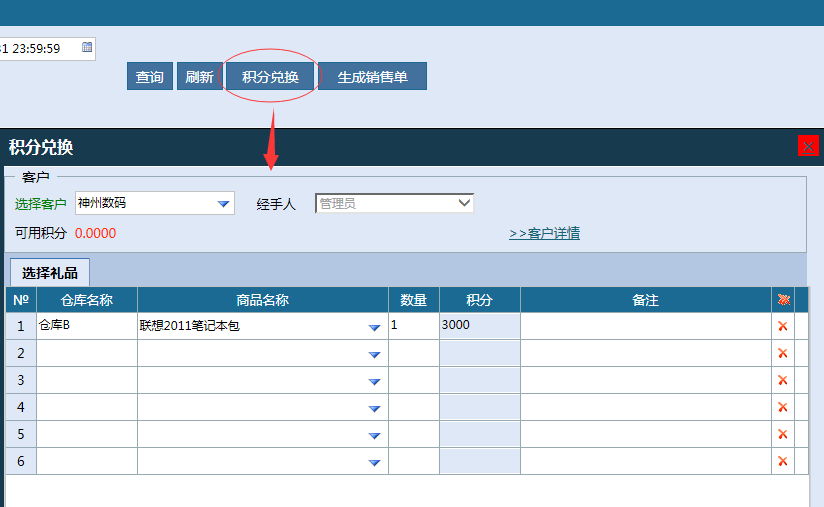Click the 积分 column header

480,300
